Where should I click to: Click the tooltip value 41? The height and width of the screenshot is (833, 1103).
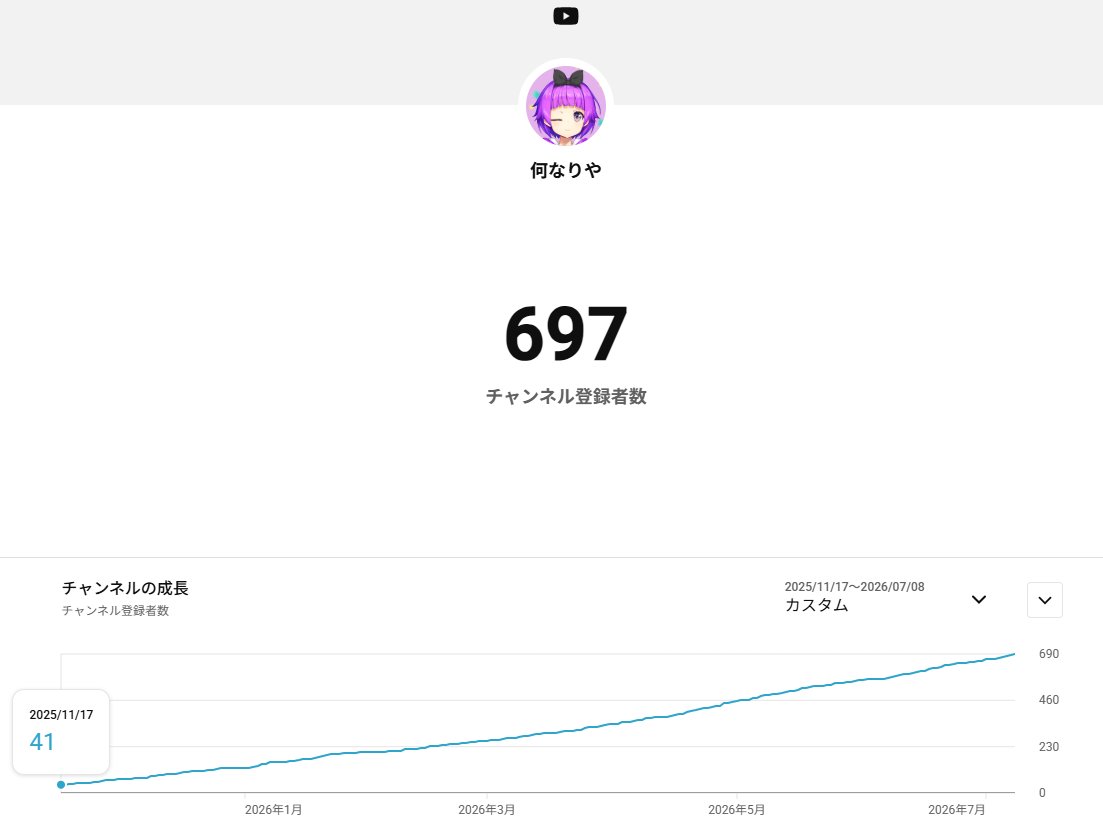point(42,742)
